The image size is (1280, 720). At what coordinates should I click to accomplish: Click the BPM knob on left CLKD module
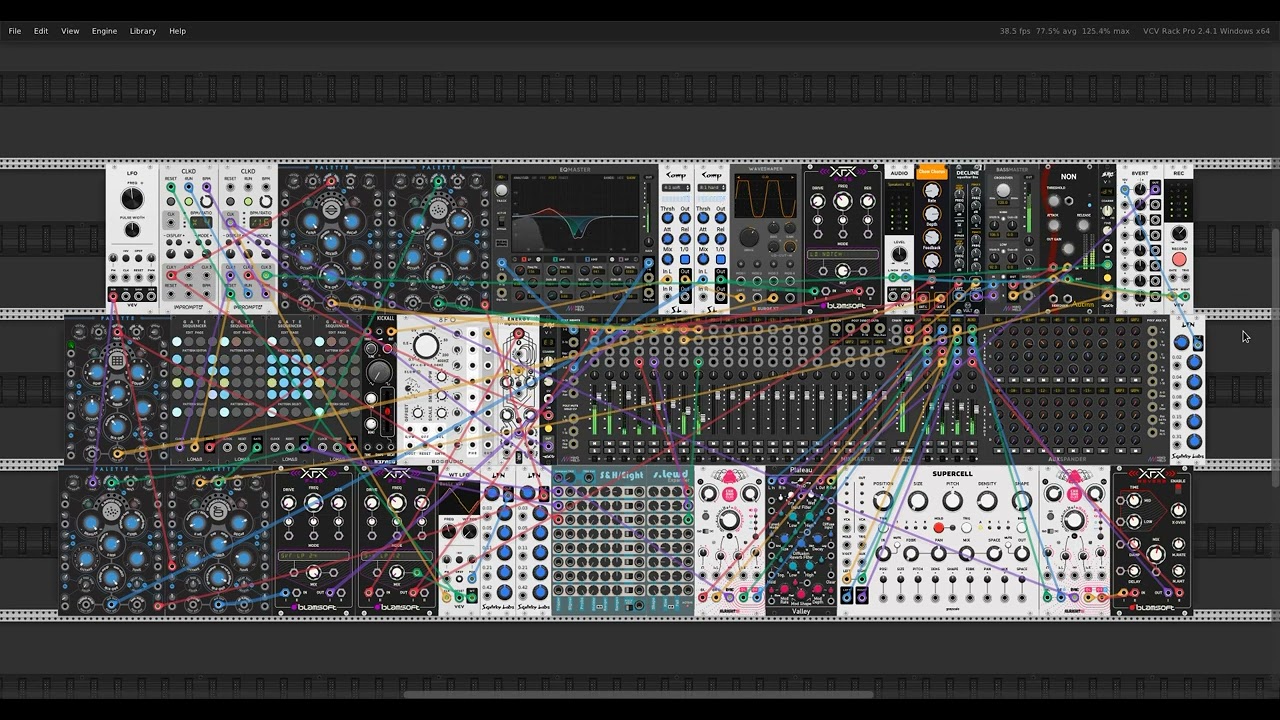coord(207,199)
